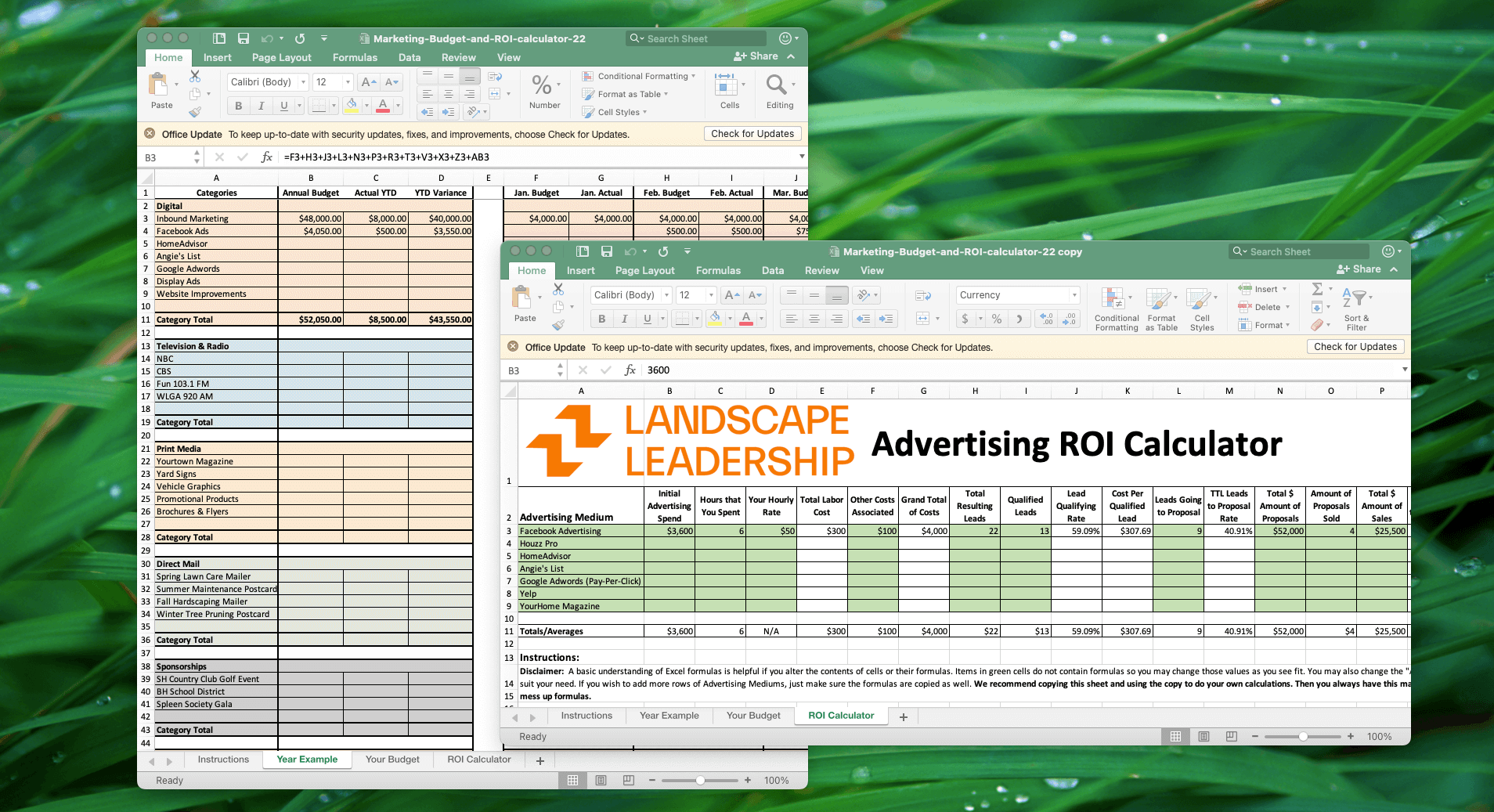Switch to the Formulas ribbon tab
This screenshot has height=812, width=1494.
pos(717,270)
